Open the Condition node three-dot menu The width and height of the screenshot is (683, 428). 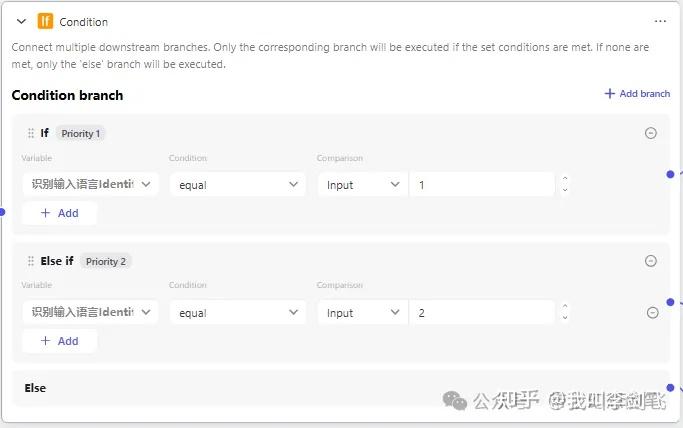click(x=660, y=21)
